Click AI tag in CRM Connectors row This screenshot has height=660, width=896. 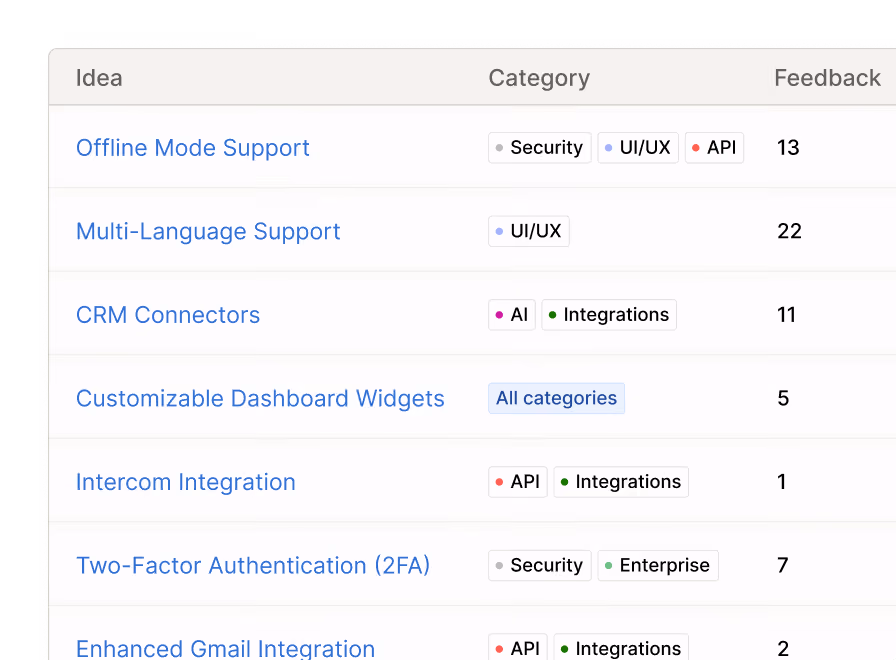coord(511,314)
